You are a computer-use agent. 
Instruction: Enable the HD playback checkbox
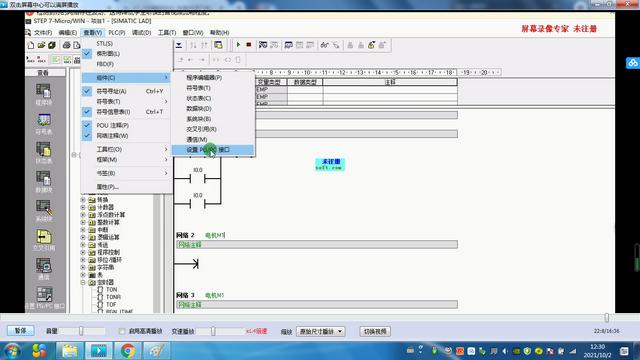[x=122, y=331]
